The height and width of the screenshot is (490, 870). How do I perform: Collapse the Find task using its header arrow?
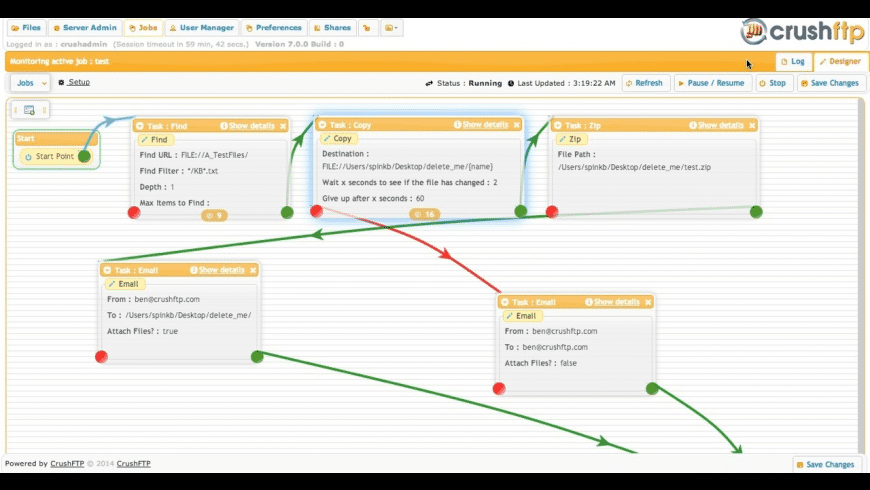click(x=140, y=126)
